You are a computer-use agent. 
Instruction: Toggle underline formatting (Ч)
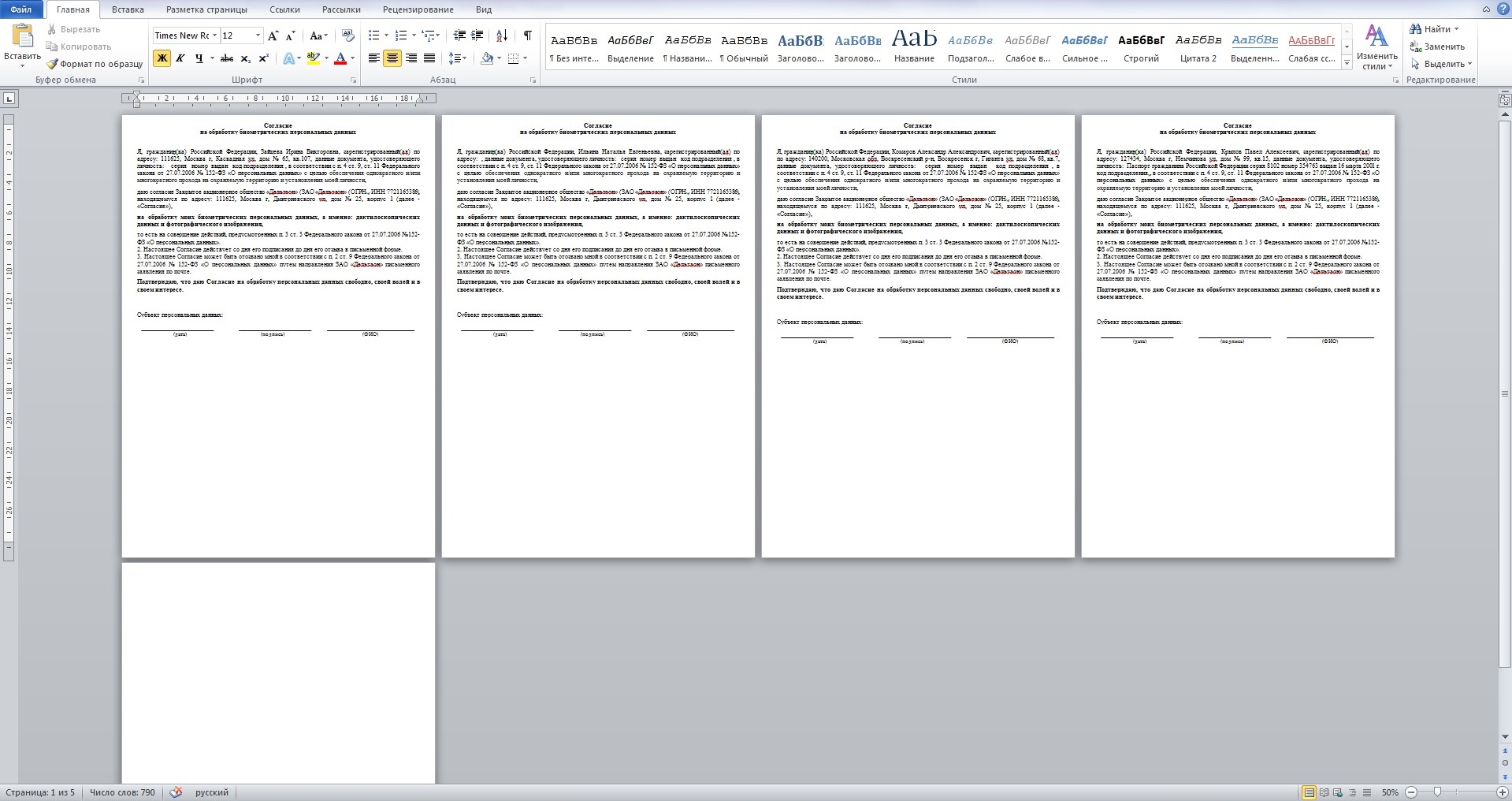(x=199, y=58)
